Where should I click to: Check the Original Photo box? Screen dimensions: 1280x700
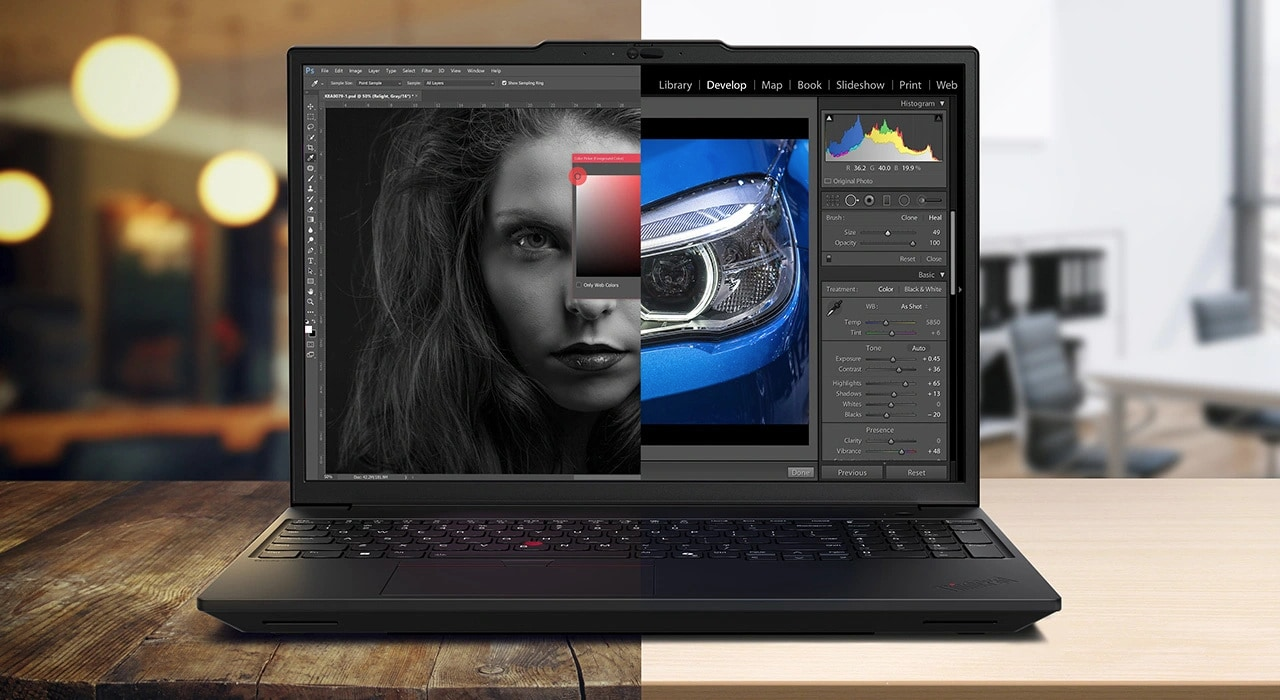point(828,181)
